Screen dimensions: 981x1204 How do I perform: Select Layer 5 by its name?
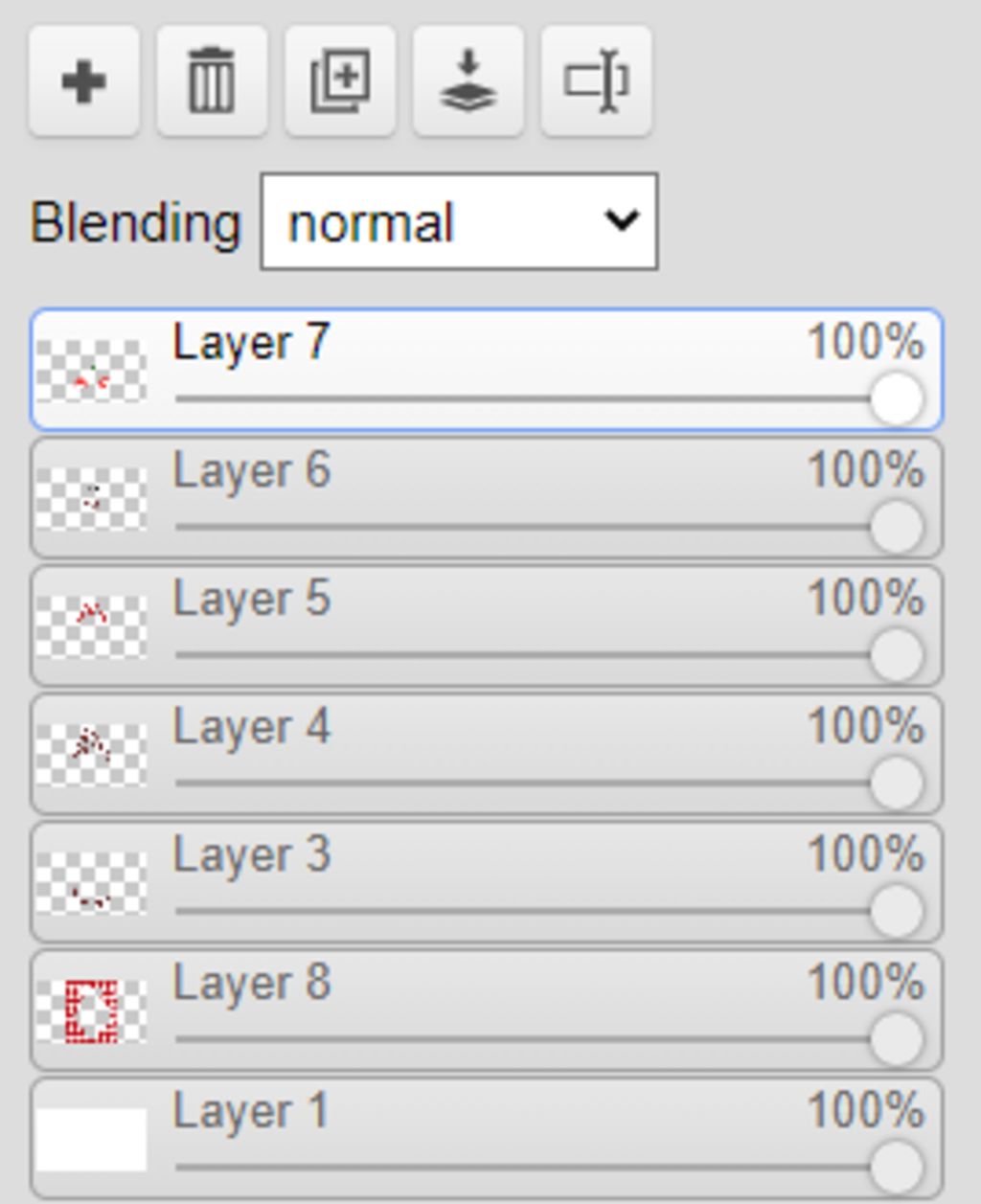pos(251,599)
